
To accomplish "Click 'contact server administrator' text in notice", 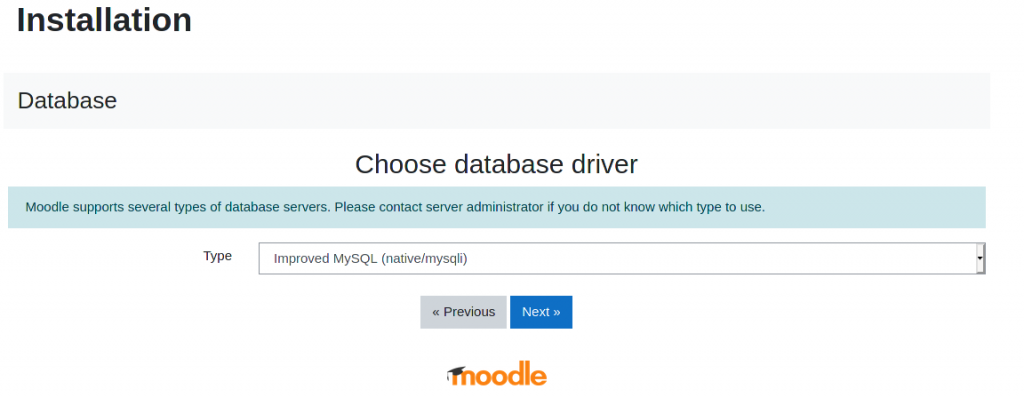I will tap(452, 208).
